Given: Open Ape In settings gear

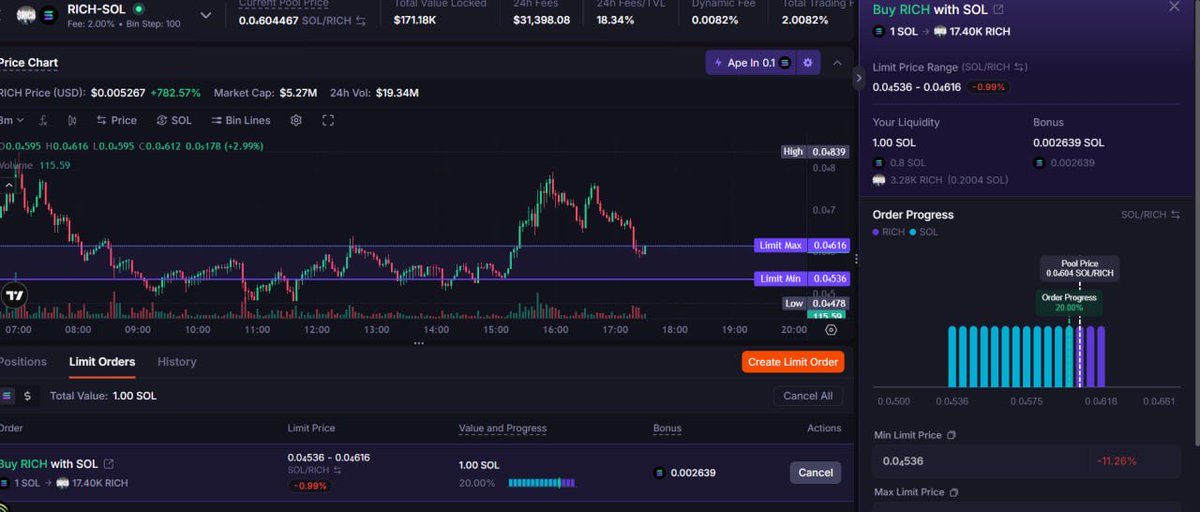Looking at the screenshot, I should [x=808, y=63].
